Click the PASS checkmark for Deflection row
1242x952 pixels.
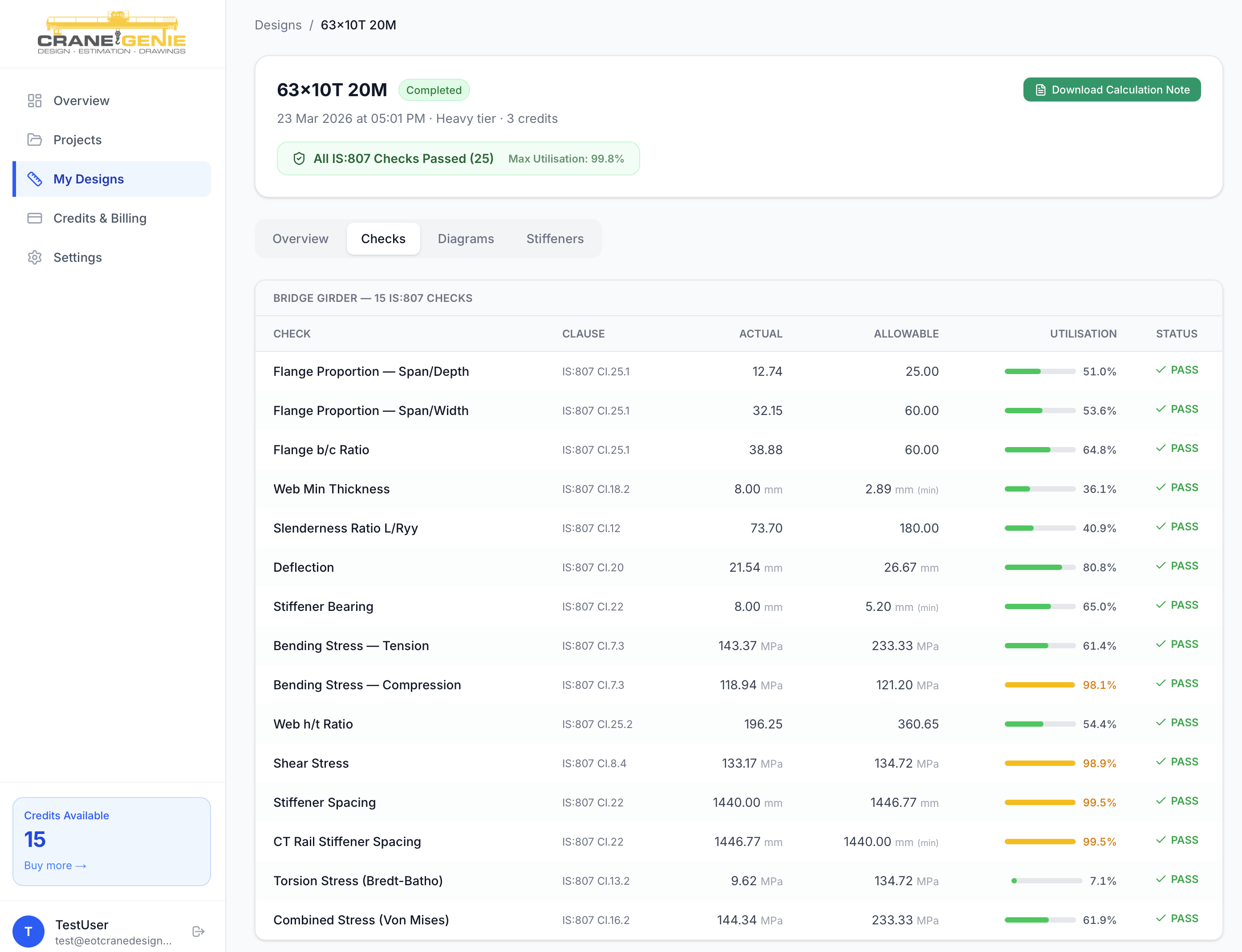[x=1161, y=566]
